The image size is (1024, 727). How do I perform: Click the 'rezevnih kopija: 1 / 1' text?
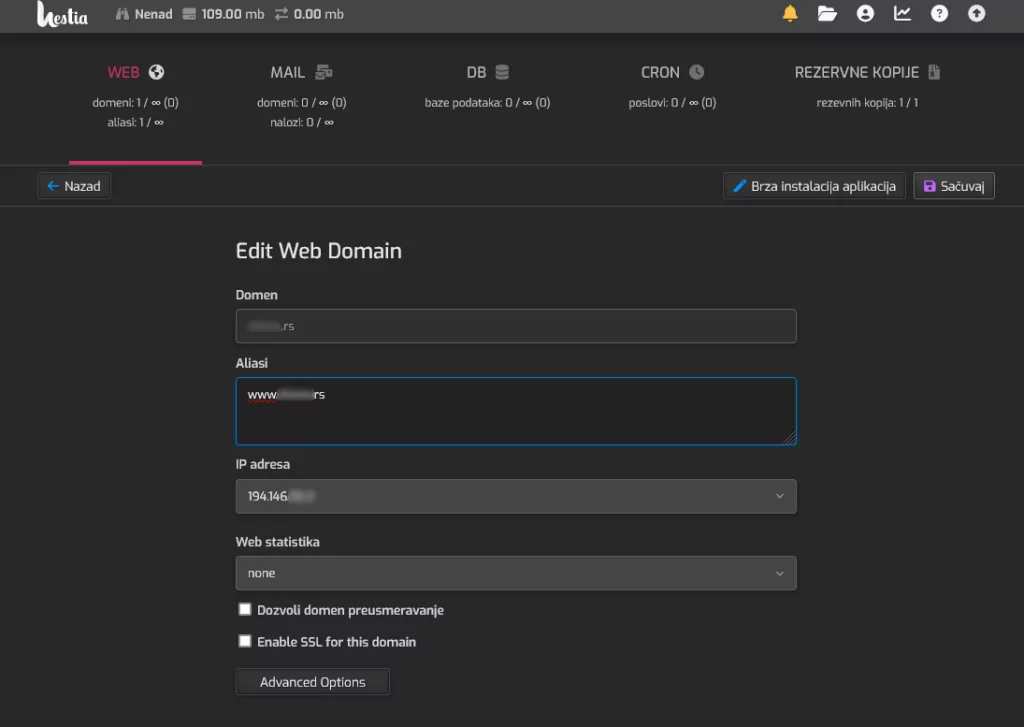(x=867, y=103)
